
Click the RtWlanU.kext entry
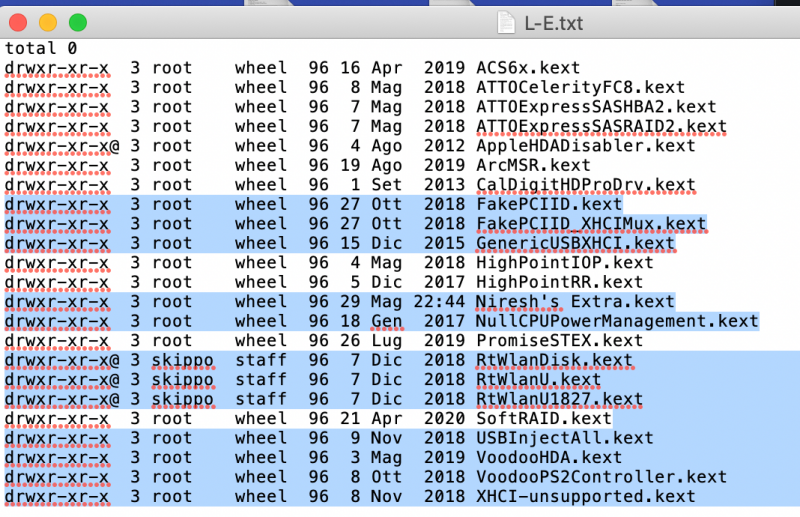(538, 379)
